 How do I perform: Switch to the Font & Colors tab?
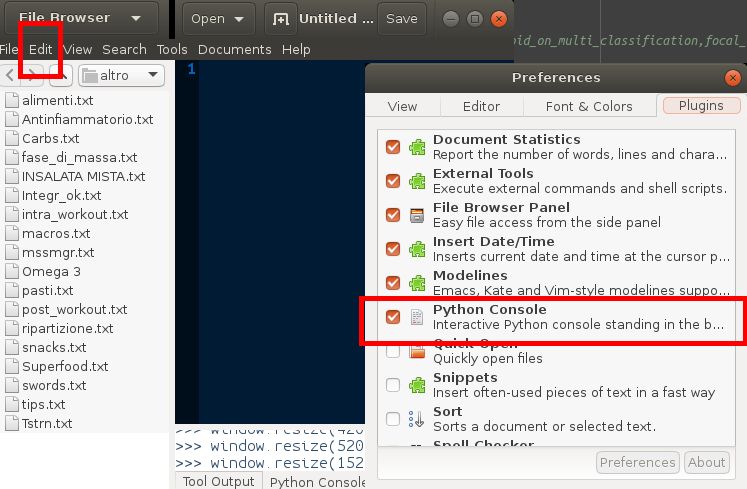click(589, 106)
